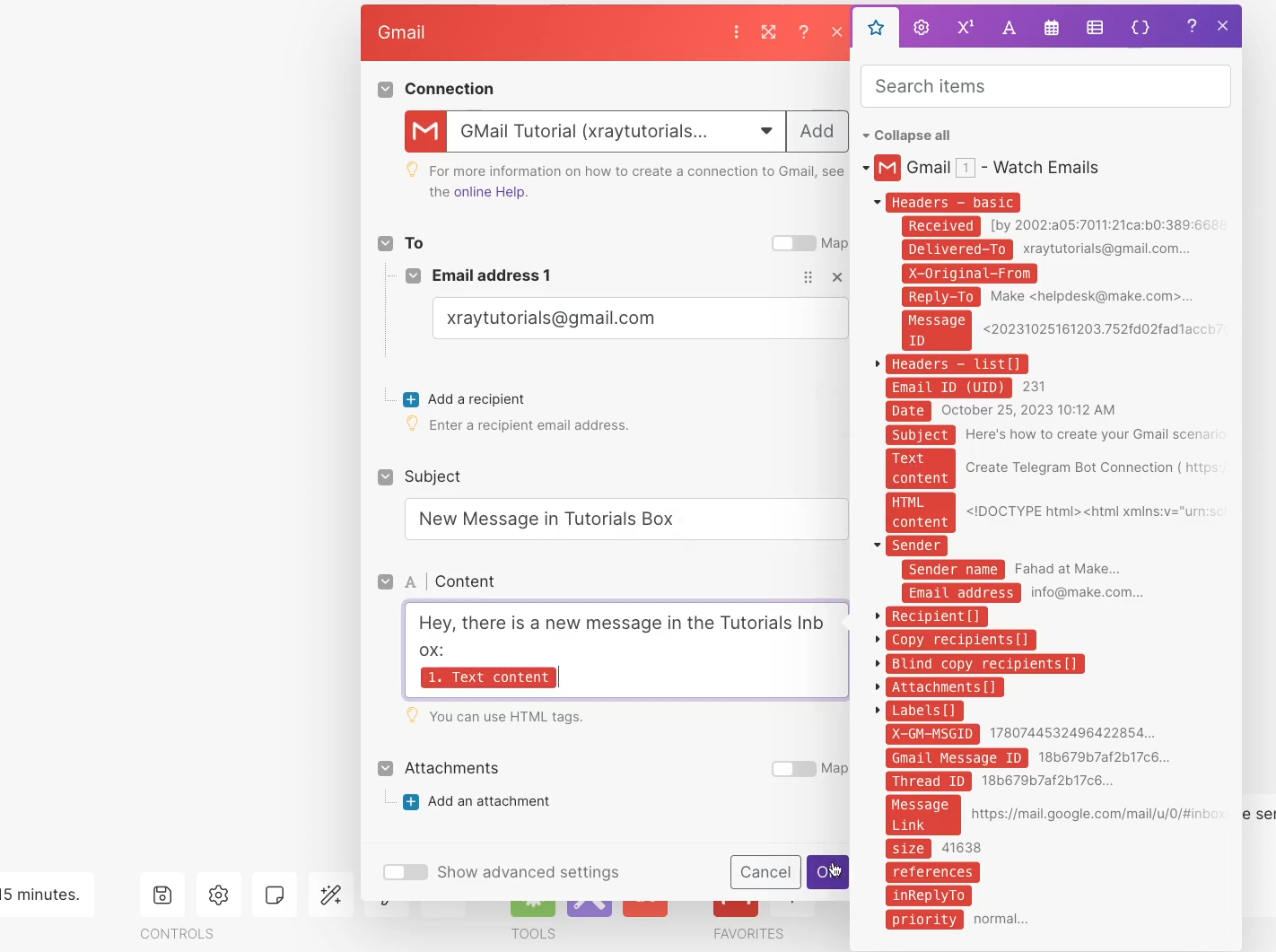
Task: Toggle the Attachments checkbox
Action: [386, 768]
